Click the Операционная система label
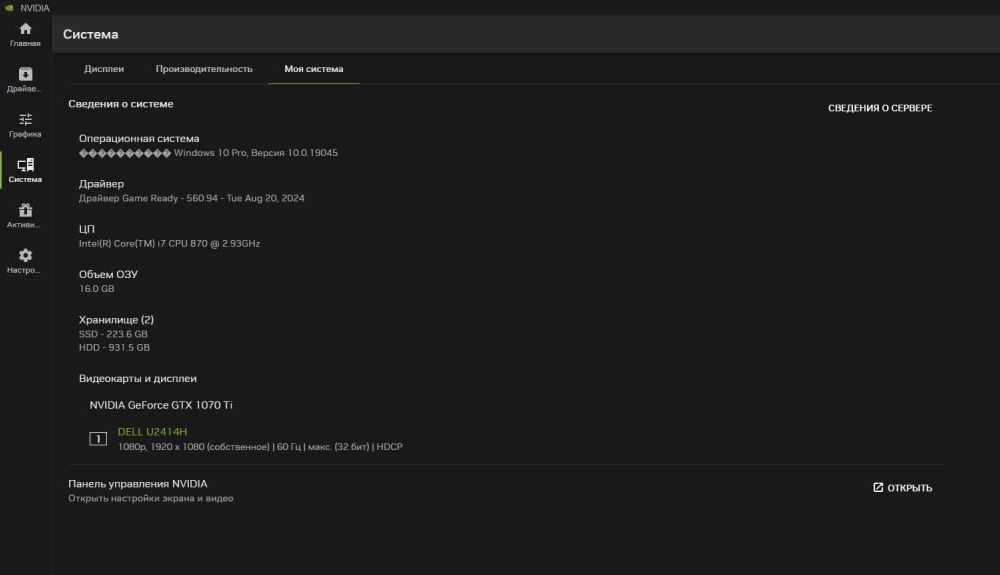The width and height of the screenshot is (1000, 575). (x=139, y=138)
